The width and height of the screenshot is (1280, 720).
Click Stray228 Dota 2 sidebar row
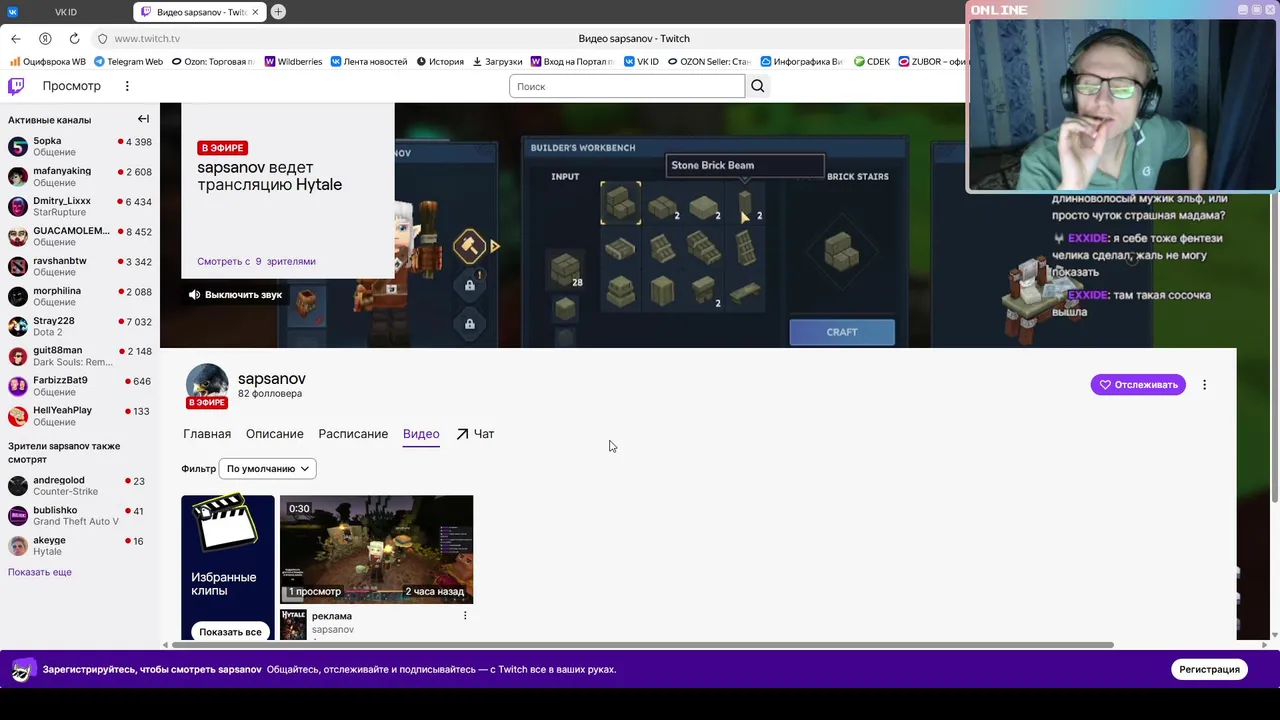(80, 327)
